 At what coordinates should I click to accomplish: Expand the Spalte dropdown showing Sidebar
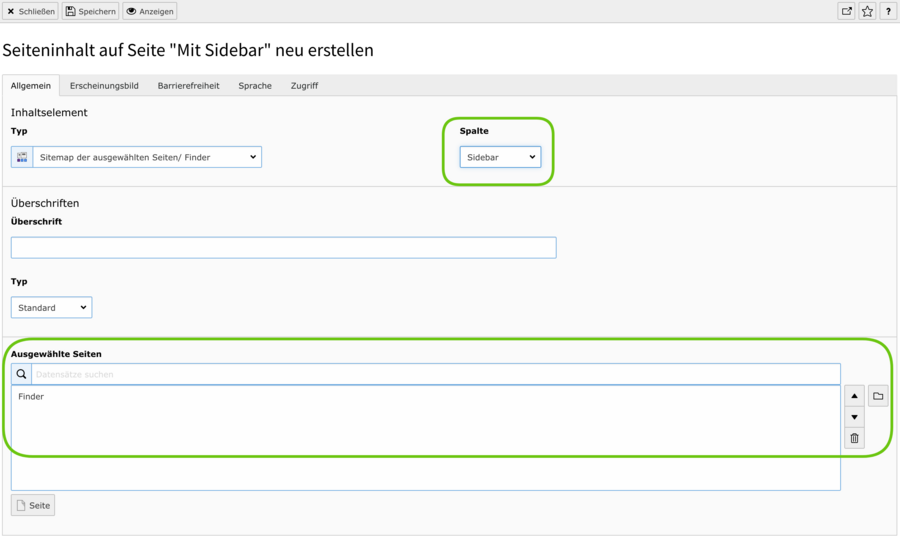click(x=500, y=157)
